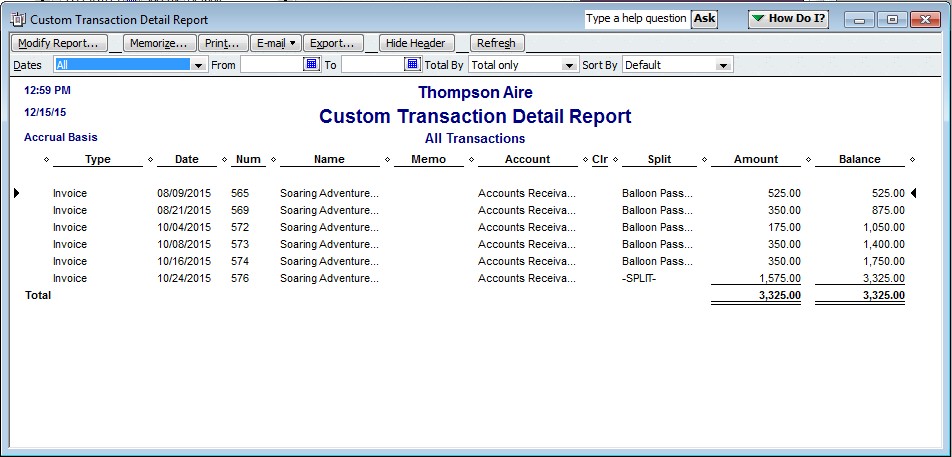
Task: Click the diamond resize handle before Type column
Action: coord(46,160)
